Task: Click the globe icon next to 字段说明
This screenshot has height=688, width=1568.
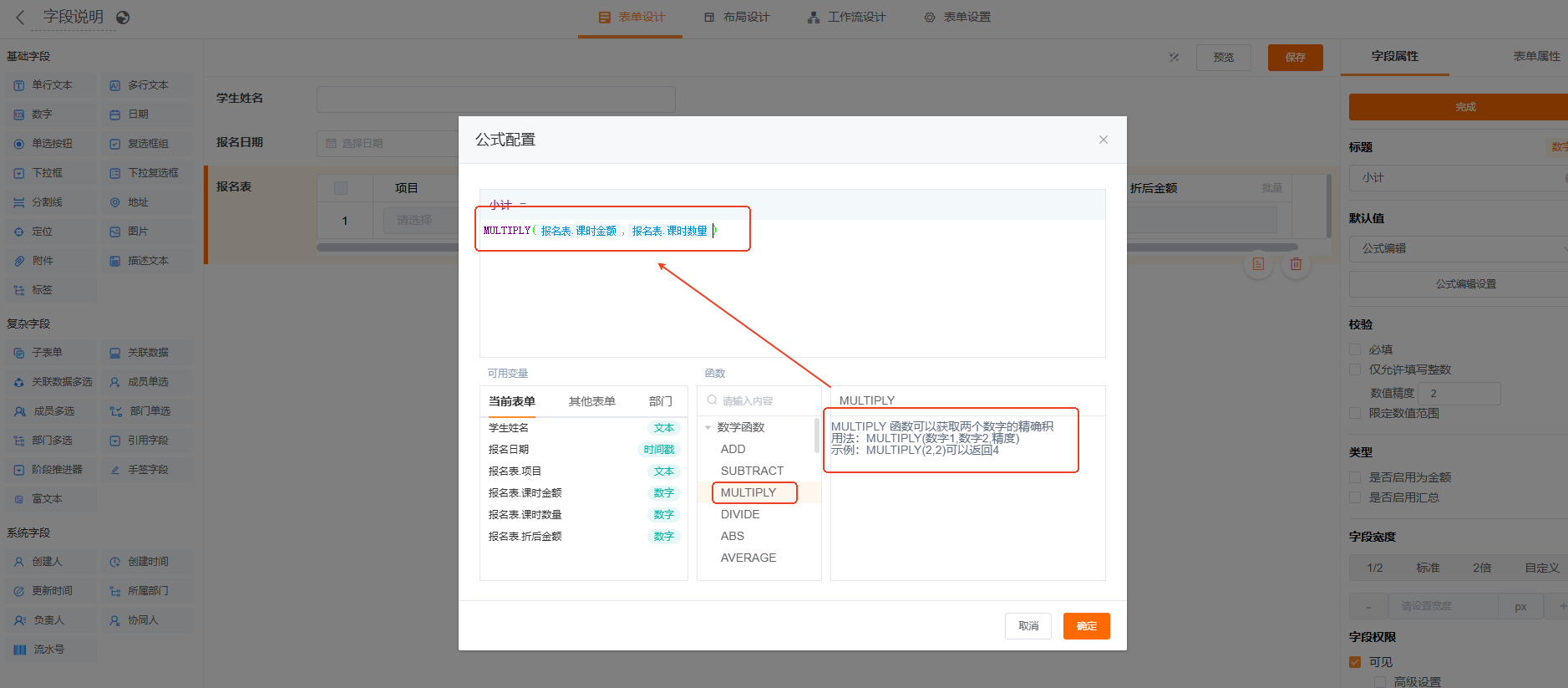Action: tap(123, 18)
